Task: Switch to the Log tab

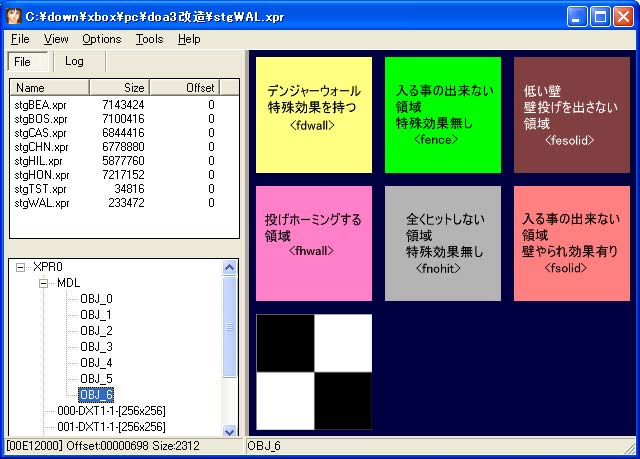Action: coord(74,62)
